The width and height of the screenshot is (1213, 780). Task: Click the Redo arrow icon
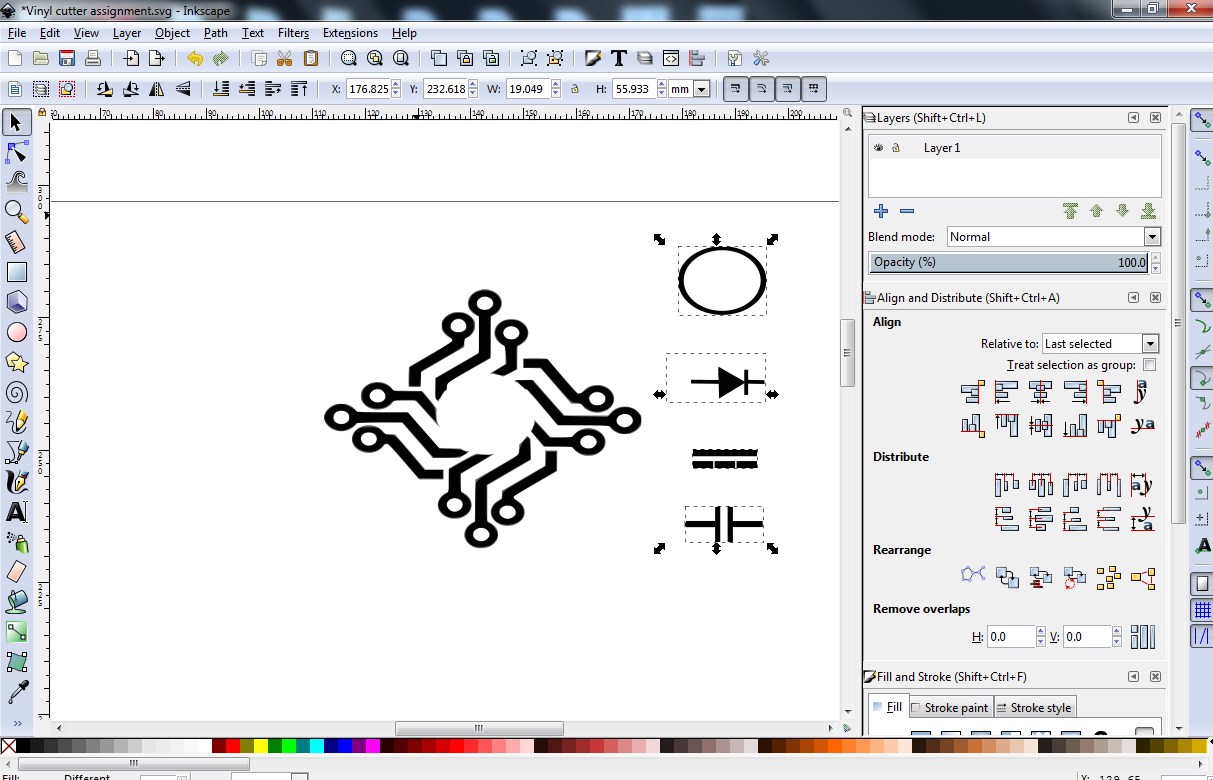click(221, 59)
